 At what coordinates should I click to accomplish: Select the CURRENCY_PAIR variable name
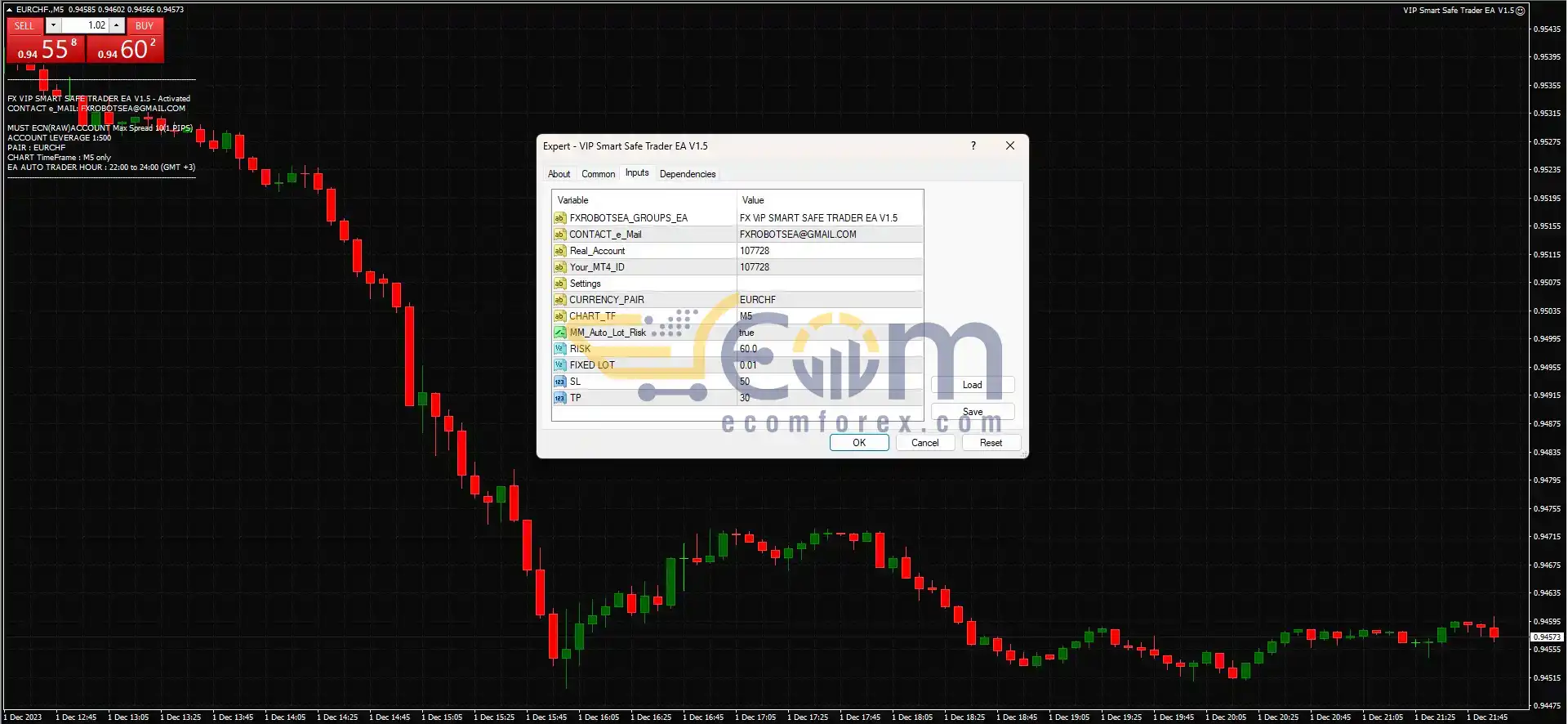click(x=607, y=300)
